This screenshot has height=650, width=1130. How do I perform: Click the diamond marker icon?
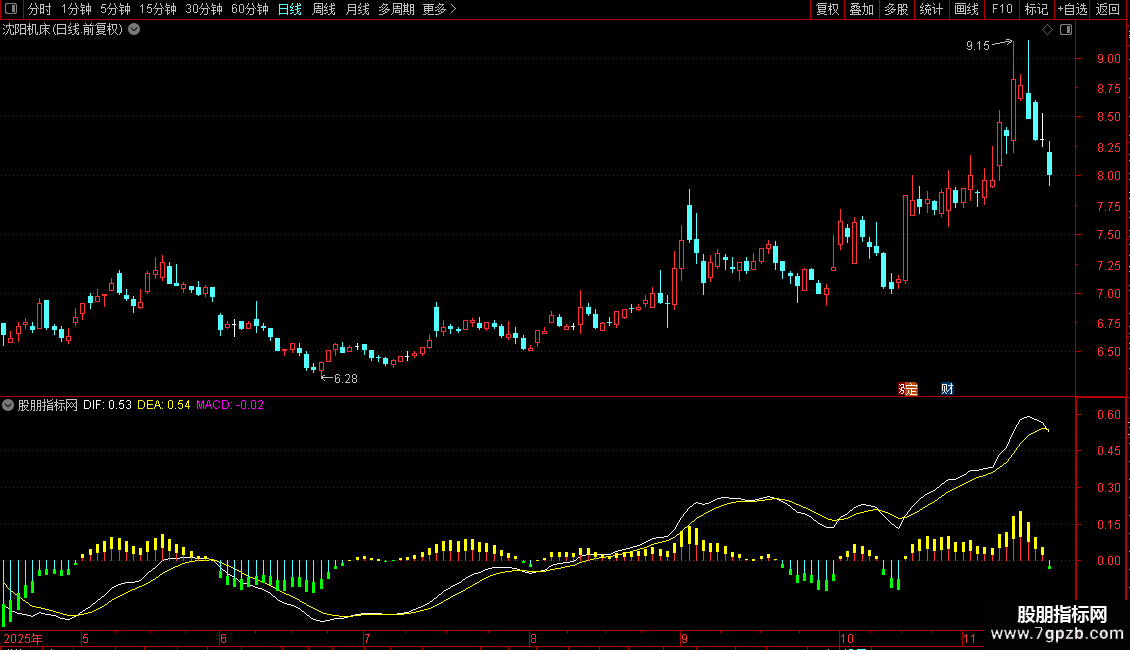pyautogui.click(x=1047, y=30)
